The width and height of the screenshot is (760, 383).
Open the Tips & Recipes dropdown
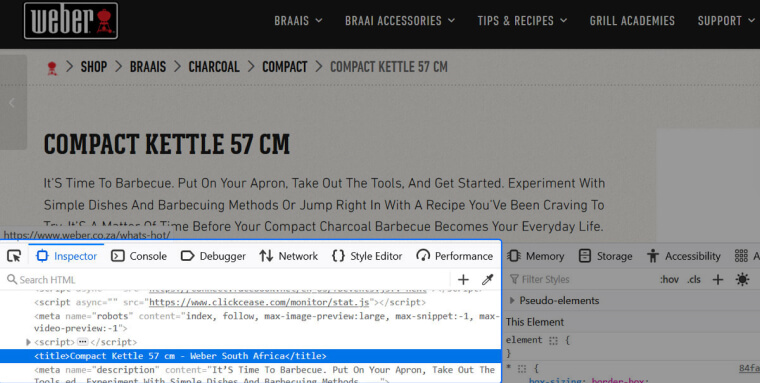click(522, 21)
